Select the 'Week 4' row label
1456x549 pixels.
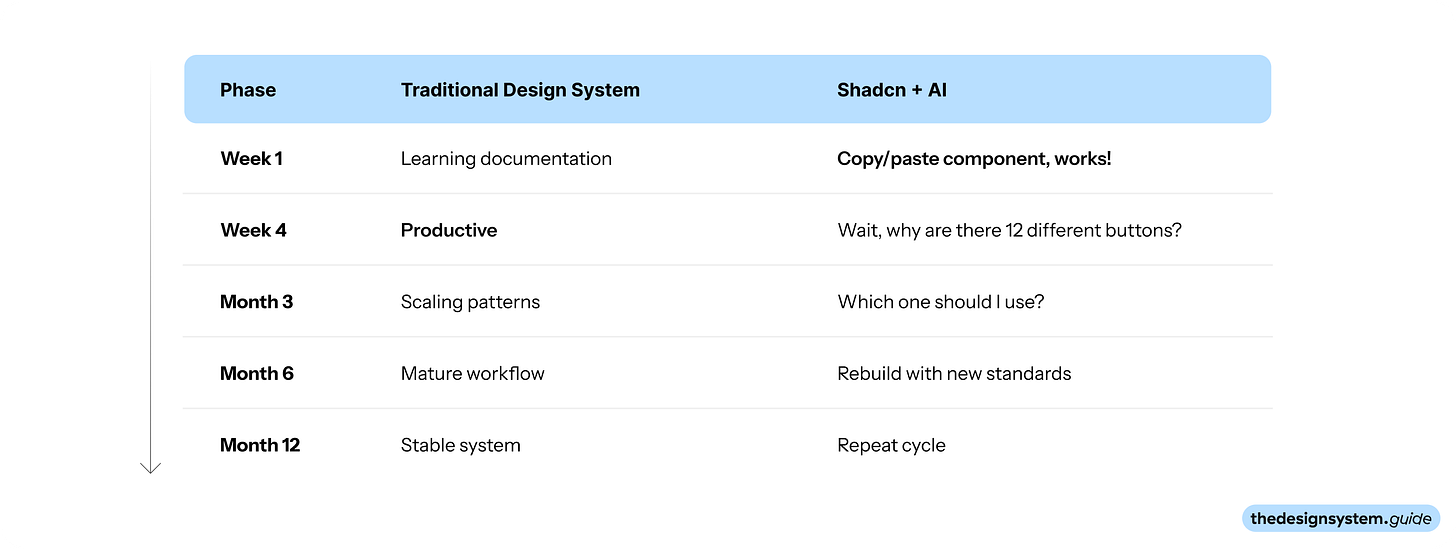coord(253,230)
